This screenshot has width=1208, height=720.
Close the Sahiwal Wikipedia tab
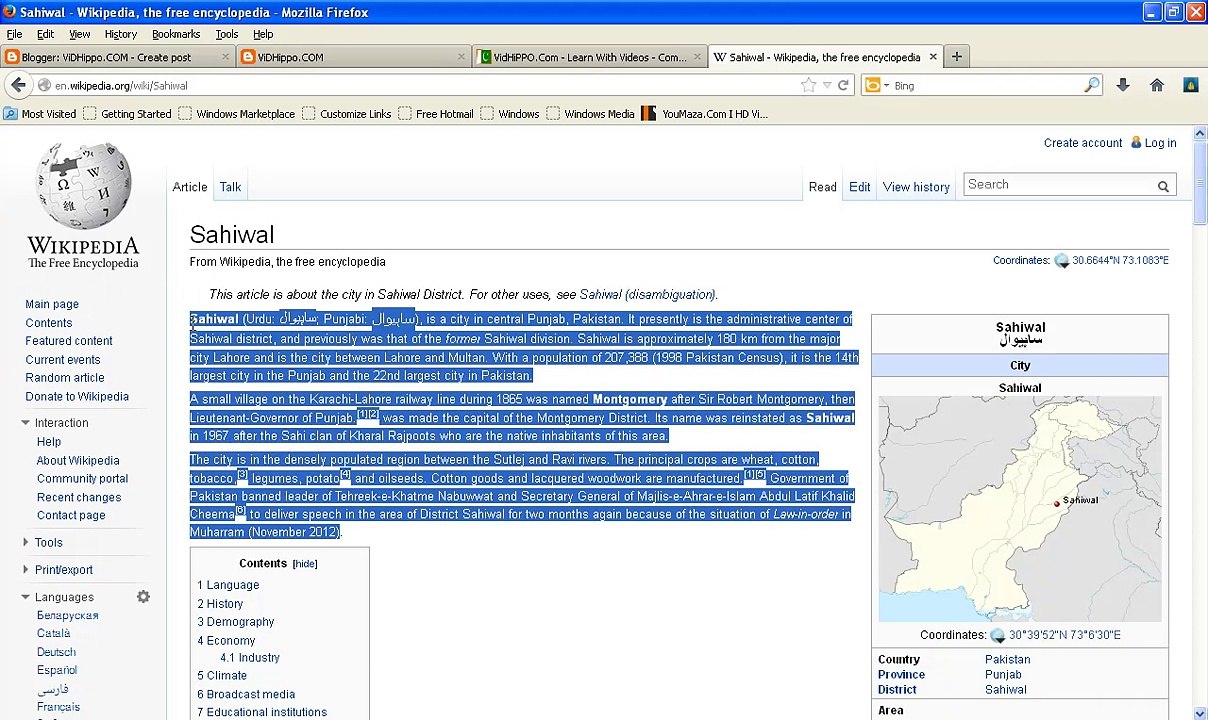pyautogui.click(x=933, y=57)
